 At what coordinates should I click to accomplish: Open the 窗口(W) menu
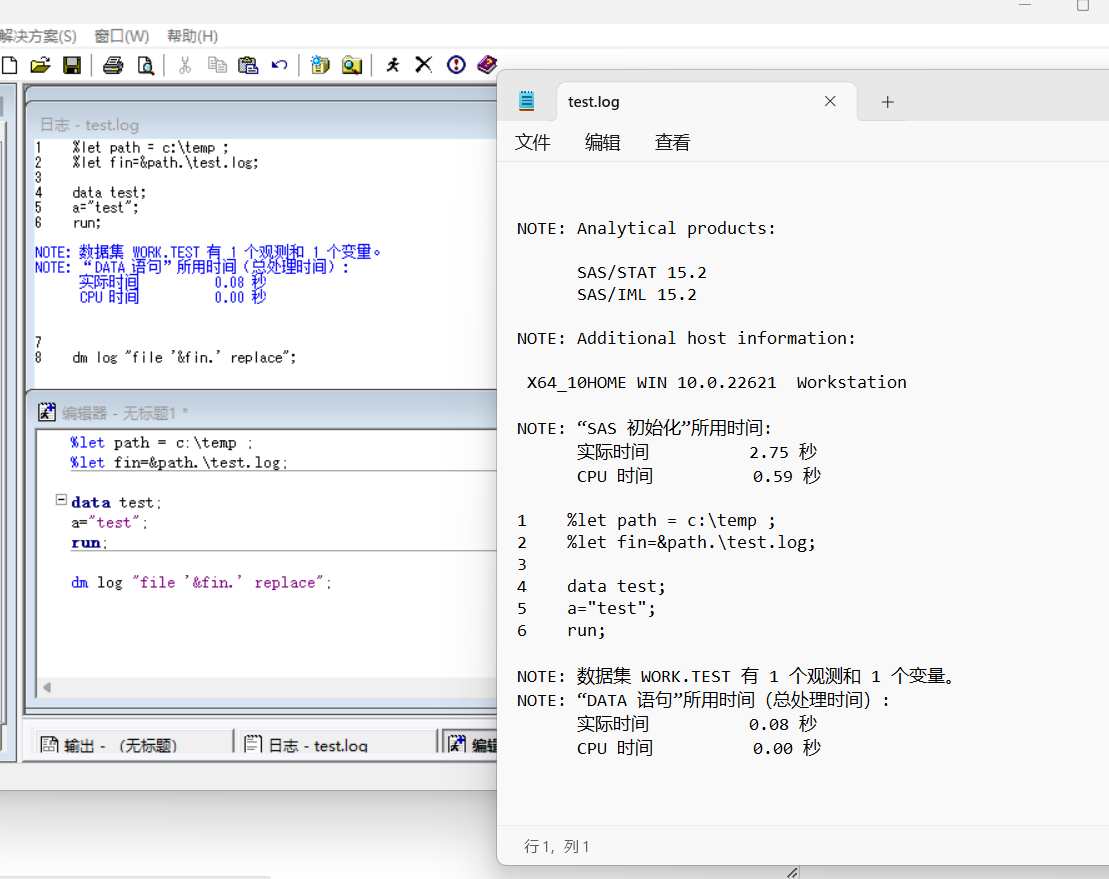pos(121,36)
